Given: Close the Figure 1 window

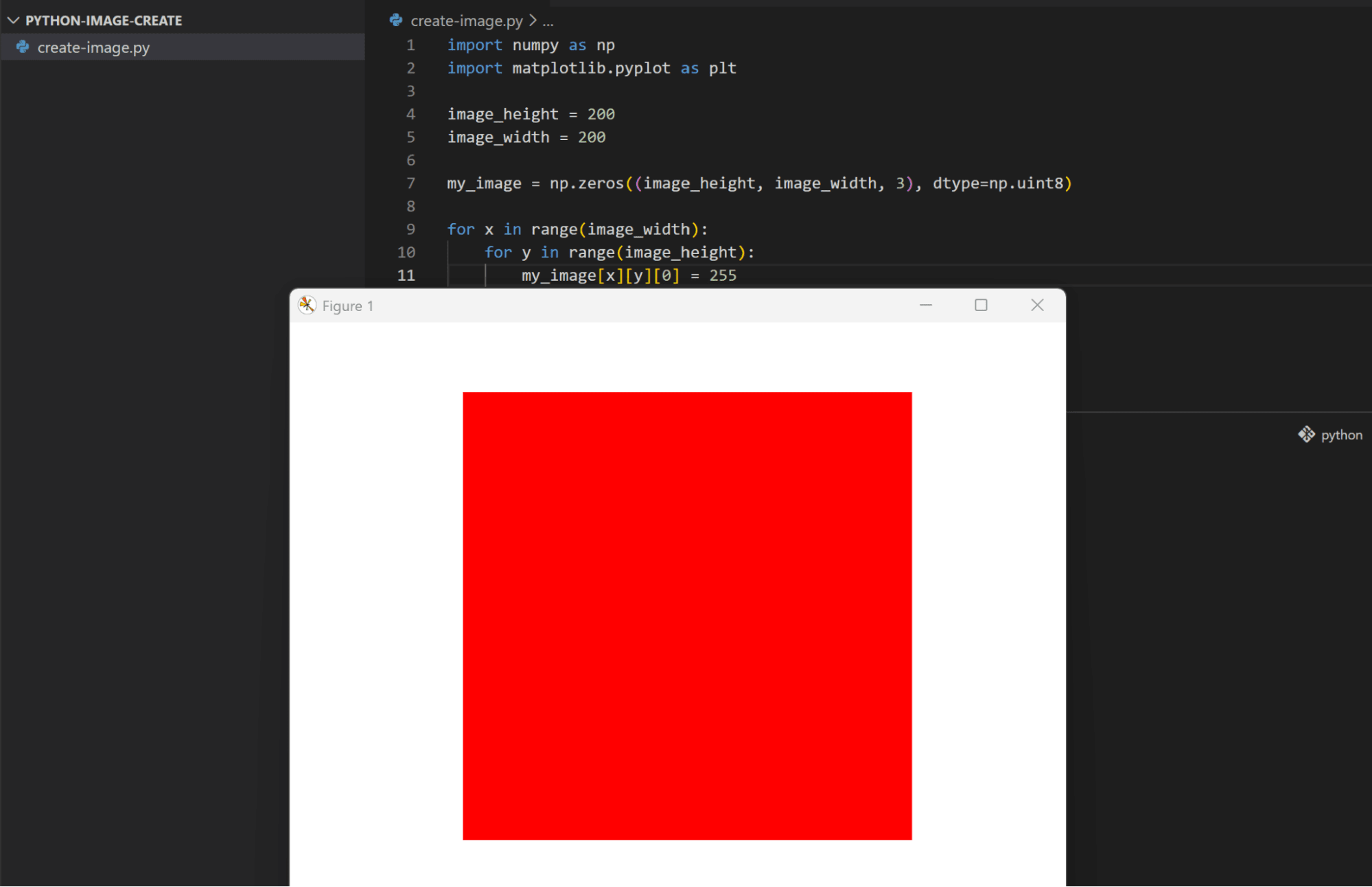Looking at the screenshot, I should click(1037, 305).
